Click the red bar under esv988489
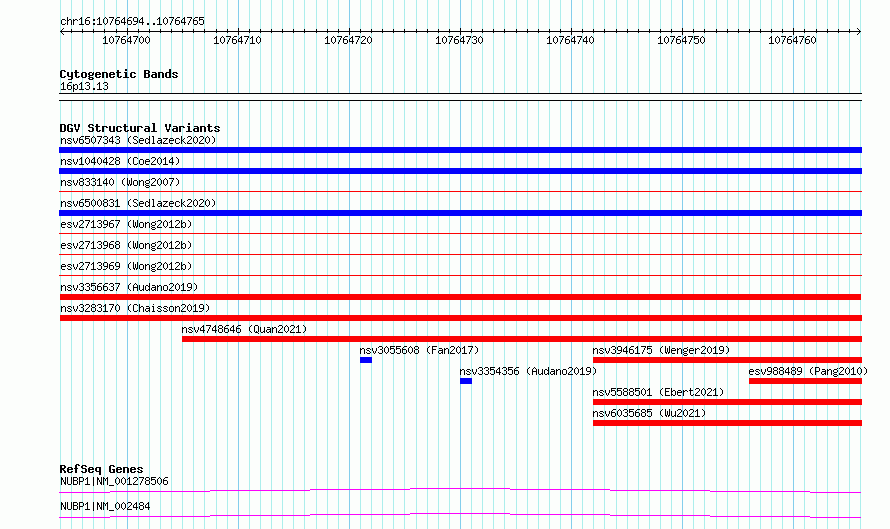This screenshot has width=890, height=529. click(805, 381)
